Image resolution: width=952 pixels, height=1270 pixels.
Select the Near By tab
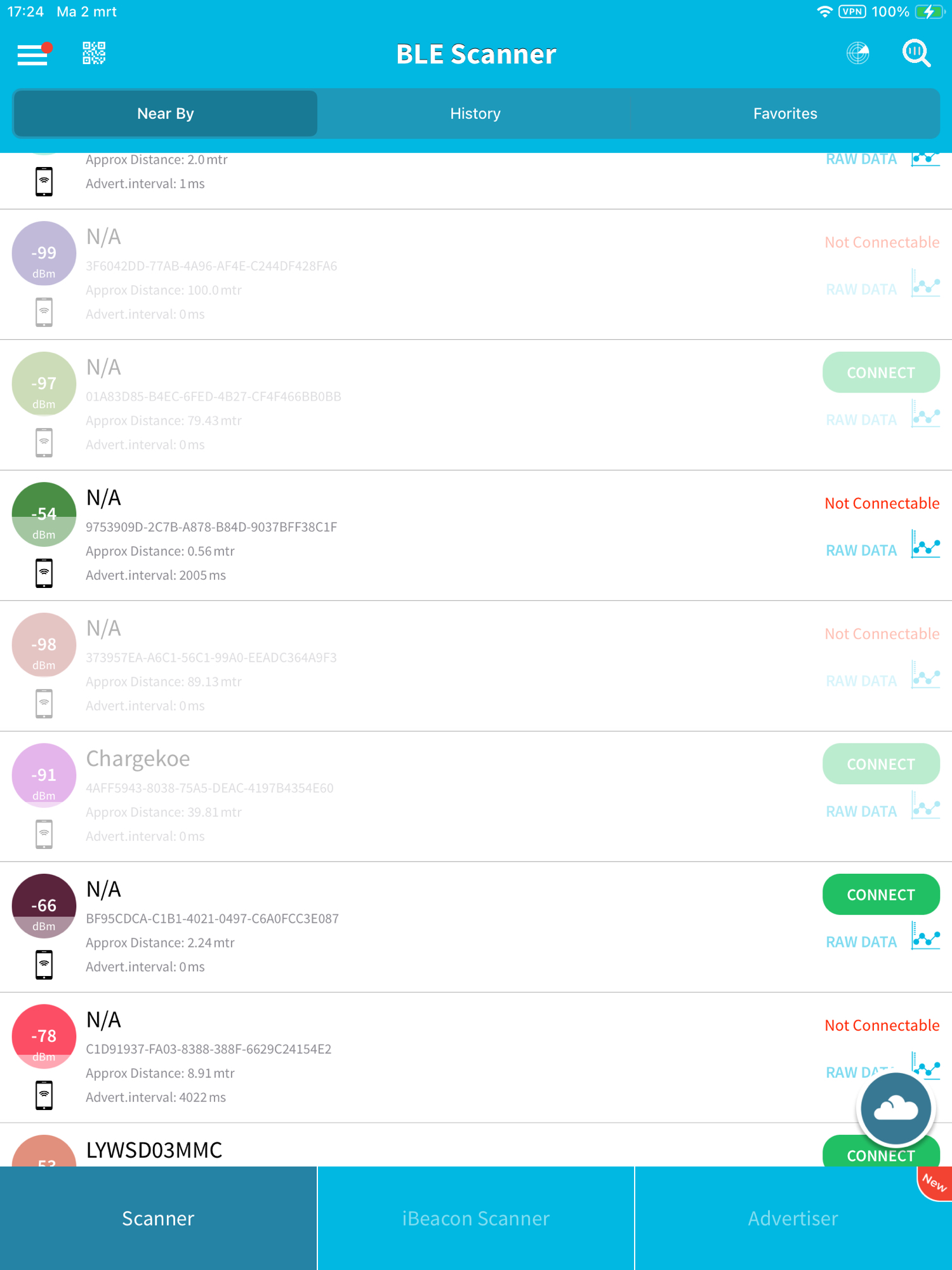[x=166, y=114]
